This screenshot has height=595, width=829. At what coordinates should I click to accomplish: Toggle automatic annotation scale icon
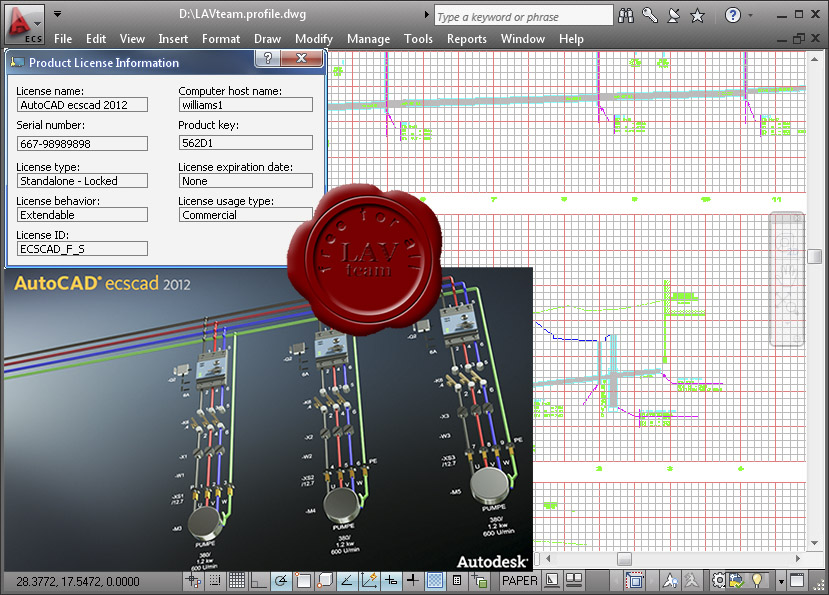pos(692,581)
